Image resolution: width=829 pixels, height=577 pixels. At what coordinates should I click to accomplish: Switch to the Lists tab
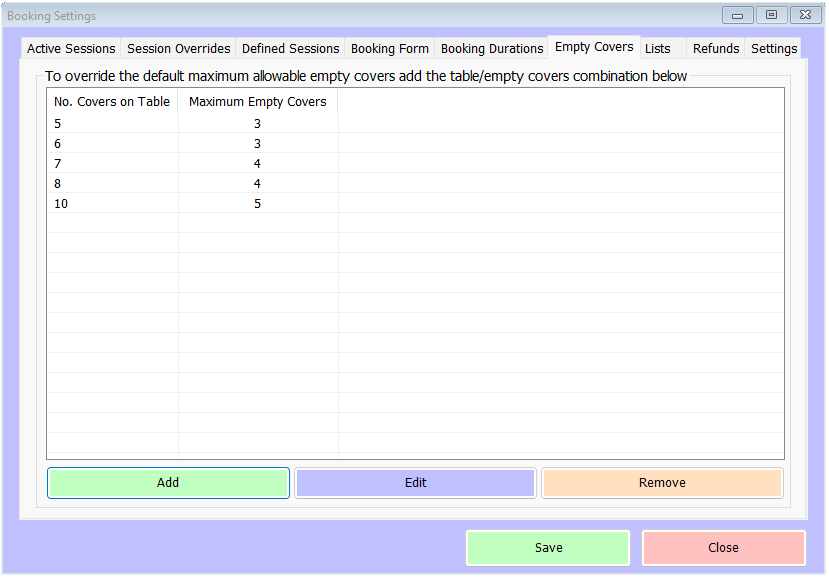point(658,48)
